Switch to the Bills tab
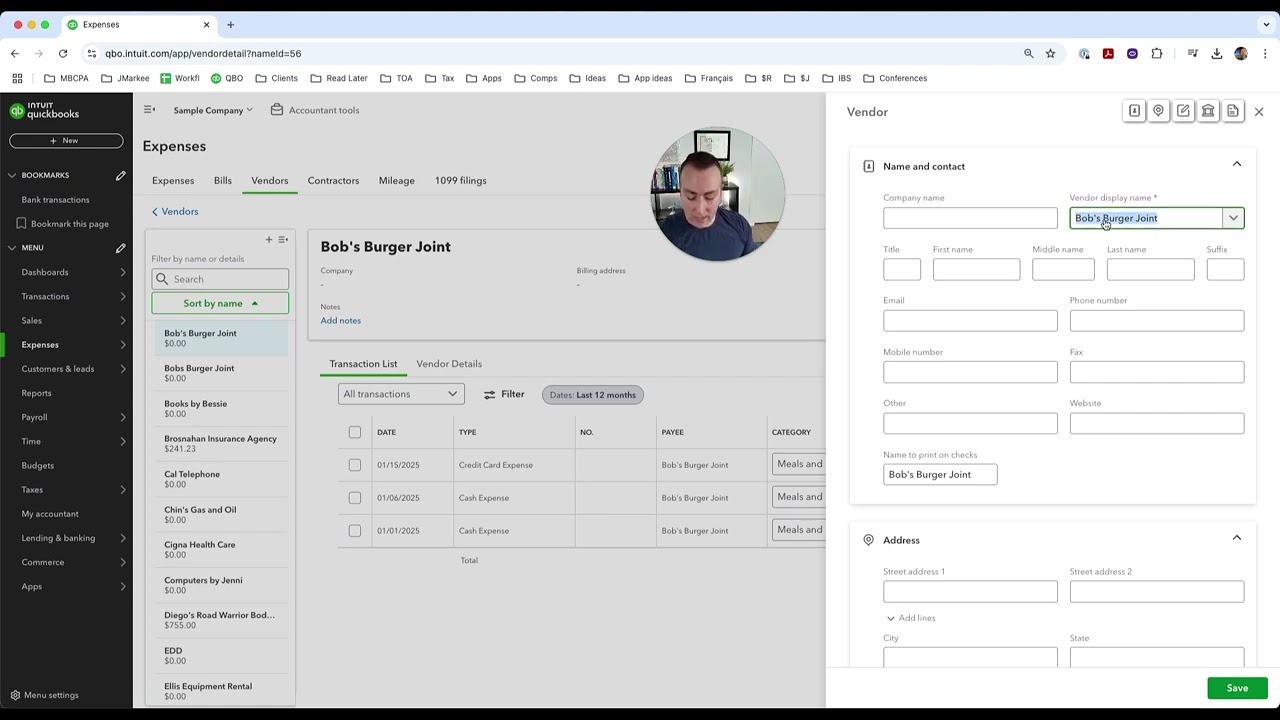Image resolution: width=1280 pixels, height=720 pixels. pos(223,180)
